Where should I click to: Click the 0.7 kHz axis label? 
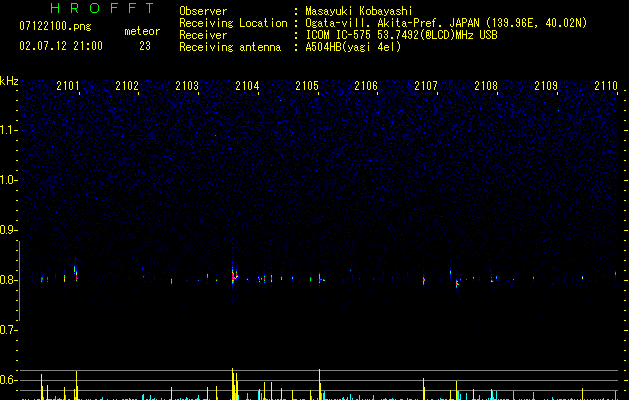click(x=8, y=330)
